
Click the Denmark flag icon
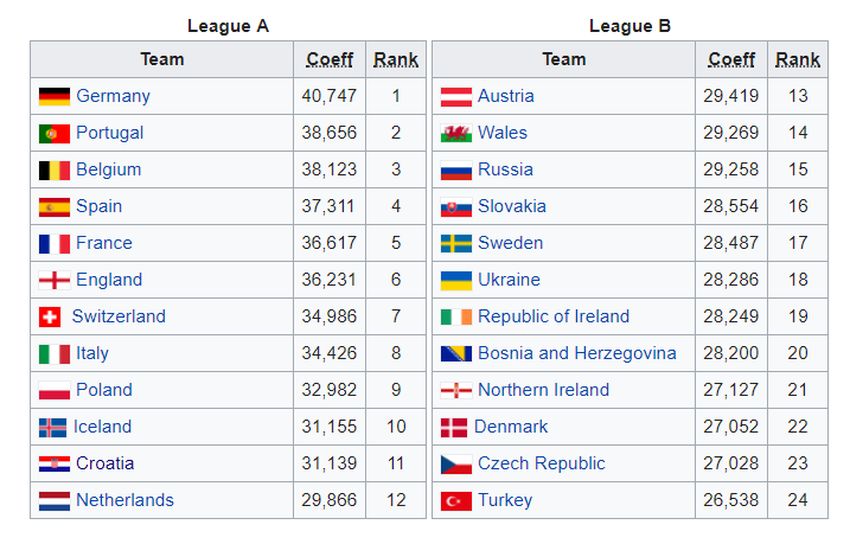coord(454,428)
